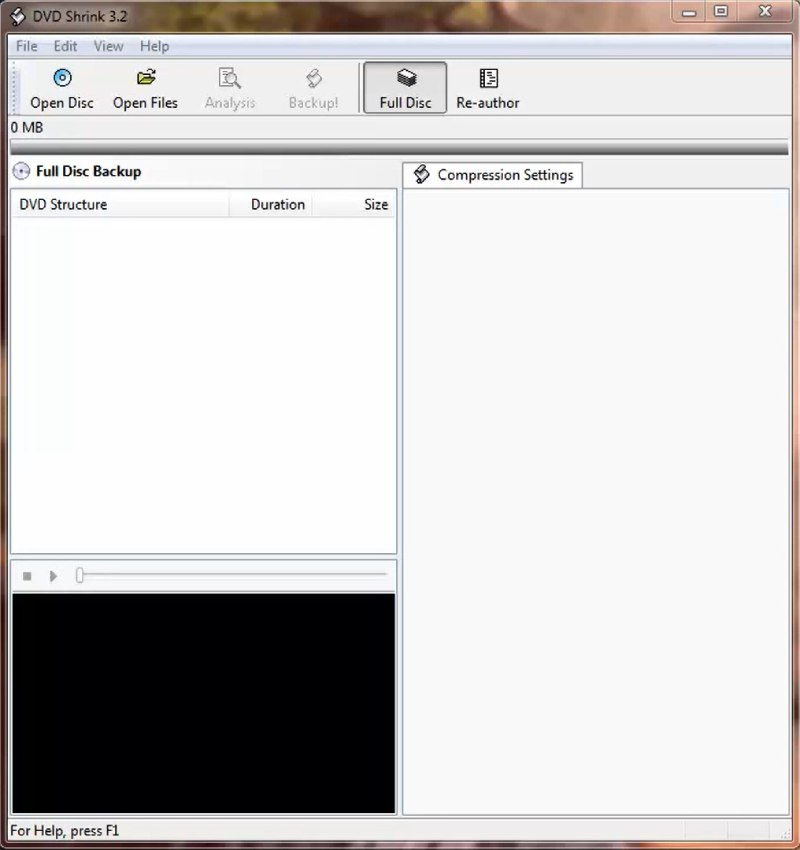Minimize the DVD Shrink window

[x=689, y=12]
